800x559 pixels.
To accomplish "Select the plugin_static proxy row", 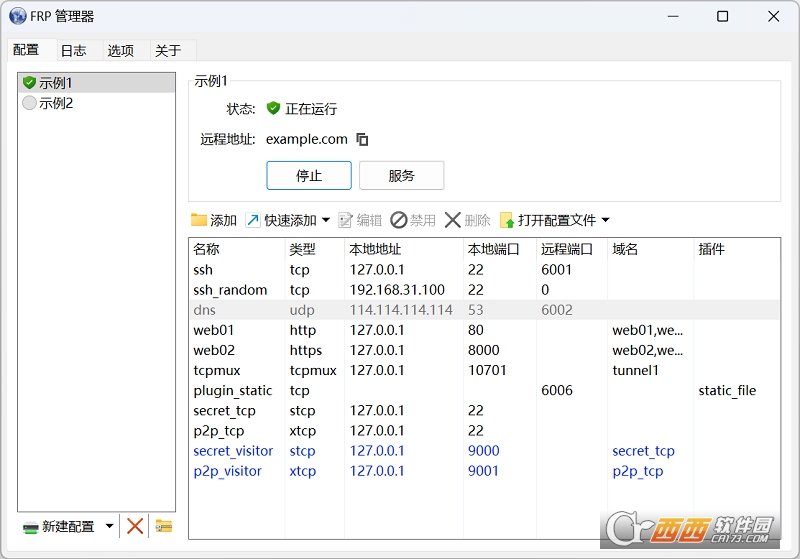I will [x=484, y=391].
